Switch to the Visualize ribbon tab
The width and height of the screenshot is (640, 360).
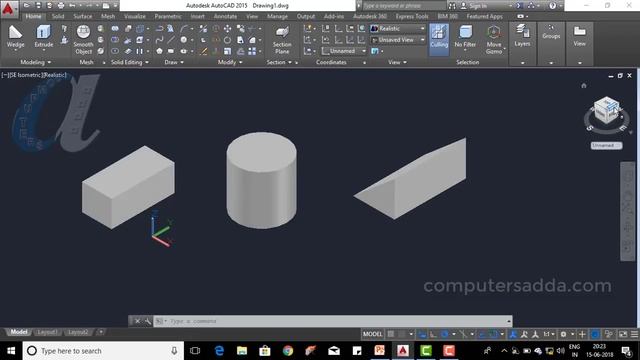pyautogui.click(x=135, y=16)
